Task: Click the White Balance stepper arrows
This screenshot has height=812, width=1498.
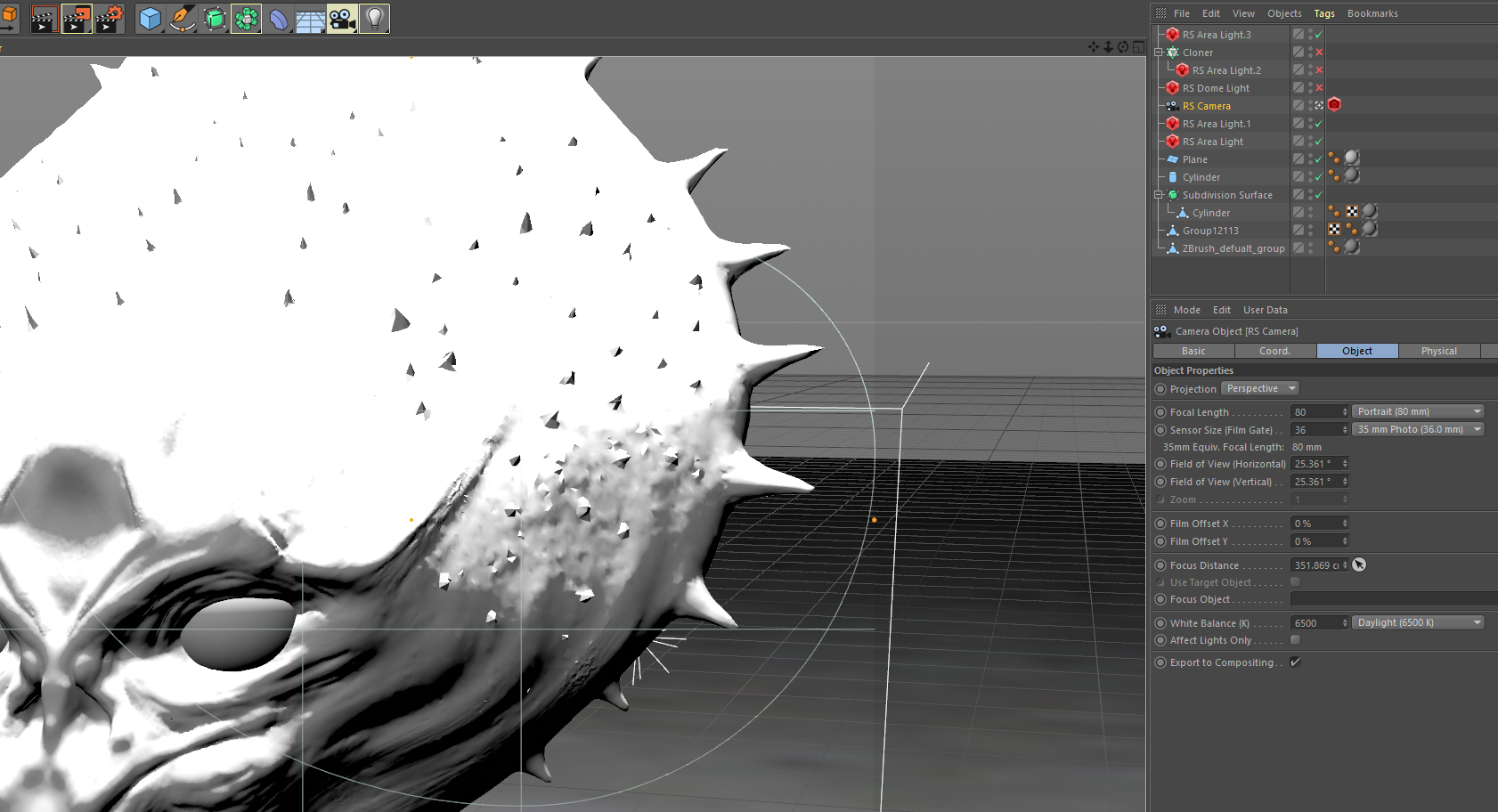Action: [x=1345, y=623]
